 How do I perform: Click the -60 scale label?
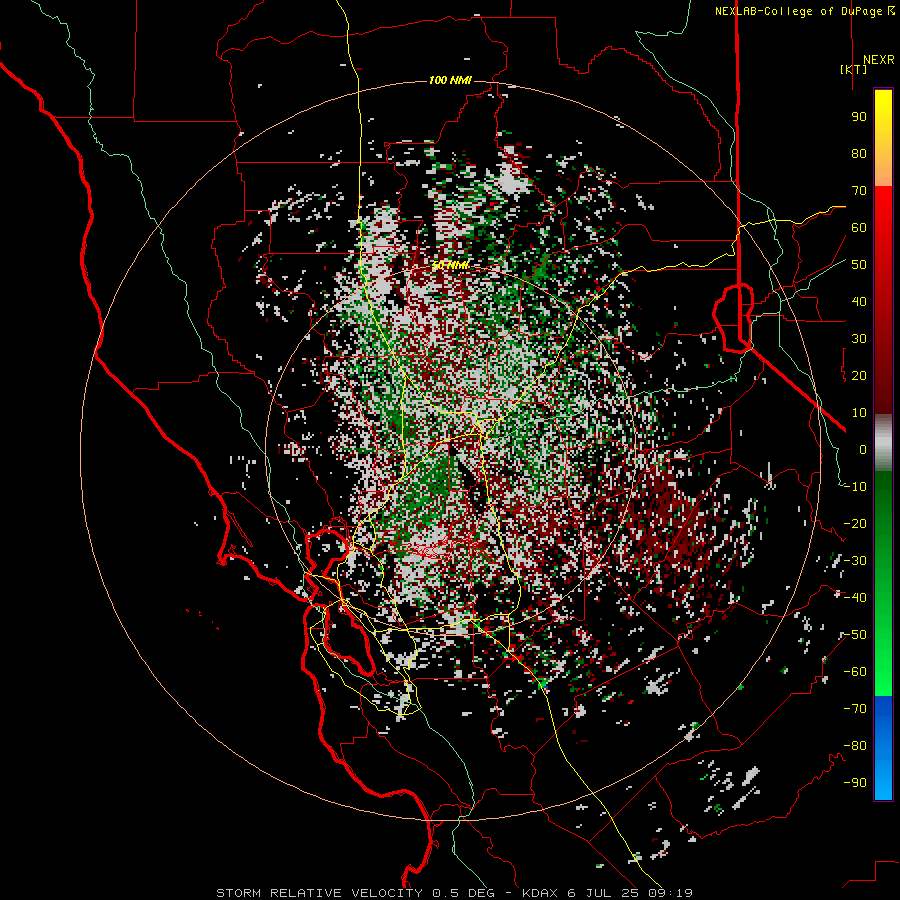point(855,672)
